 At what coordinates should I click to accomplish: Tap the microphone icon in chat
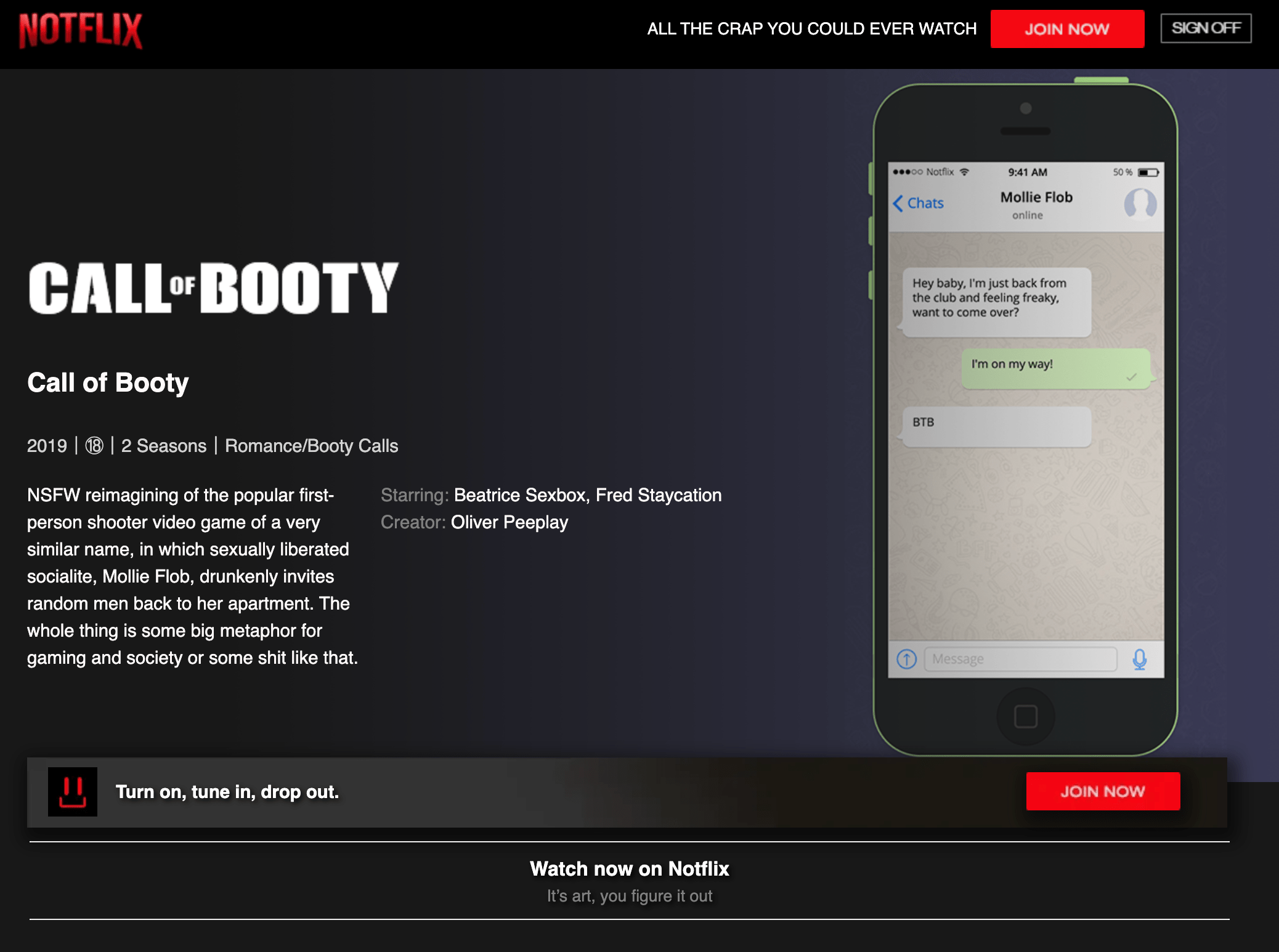click(1139, 660)
